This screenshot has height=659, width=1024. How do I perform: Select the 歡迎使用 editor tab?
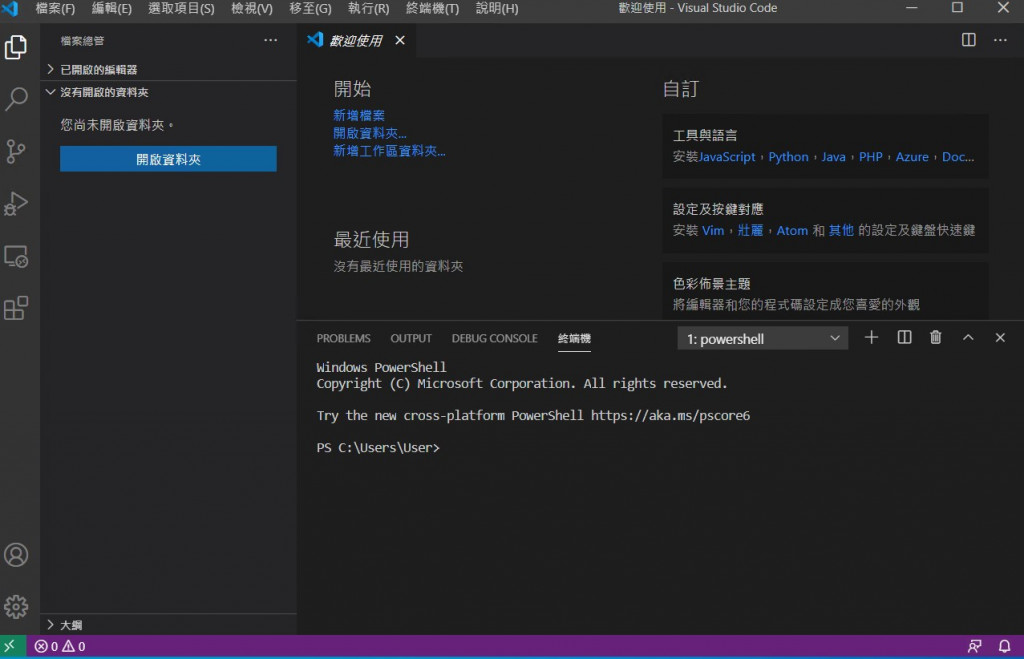point(355,40)
